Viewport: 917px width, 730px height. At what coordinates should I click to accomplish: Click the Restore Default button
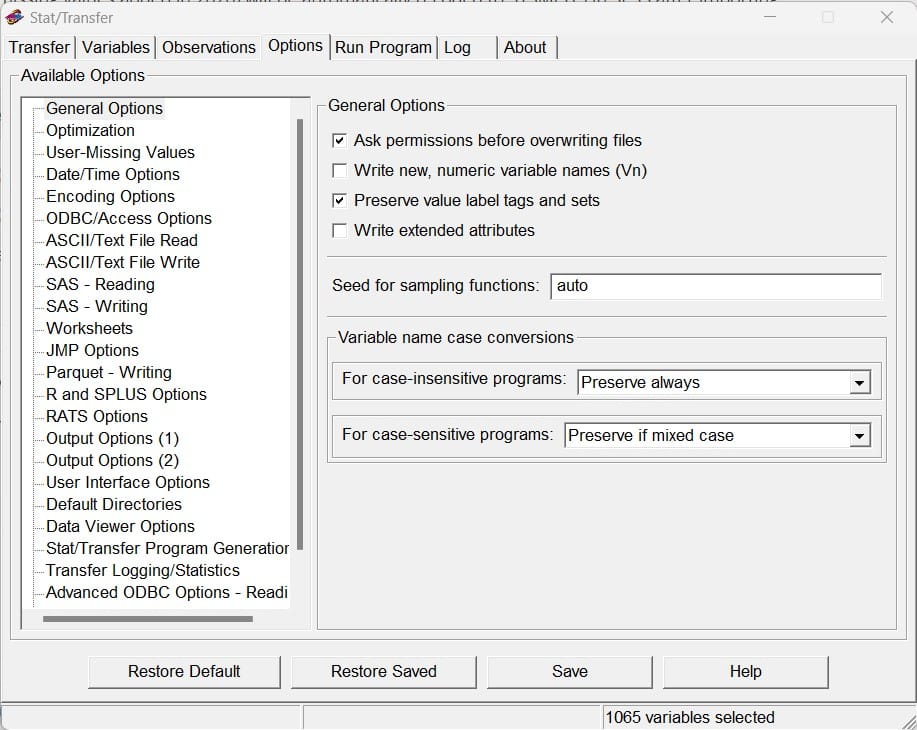pyautogui.click(x=184, y=672)
